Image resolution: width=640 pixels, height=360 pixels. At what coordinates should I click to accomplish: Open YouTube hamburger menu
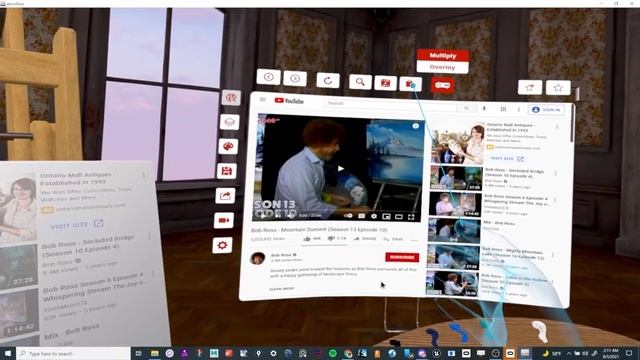263,99
